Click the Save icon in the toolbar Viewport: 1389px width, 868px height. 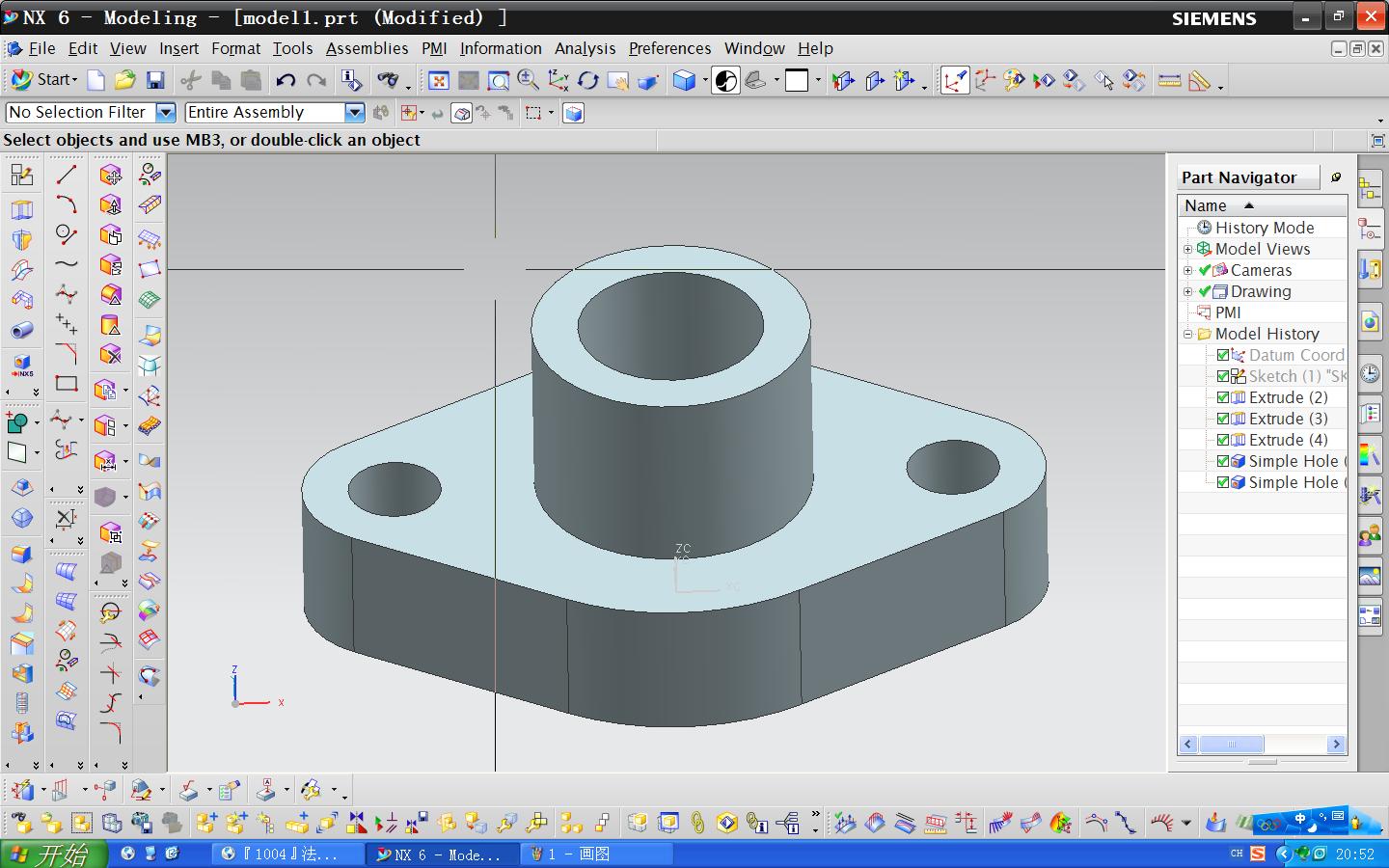coord(155,80)
